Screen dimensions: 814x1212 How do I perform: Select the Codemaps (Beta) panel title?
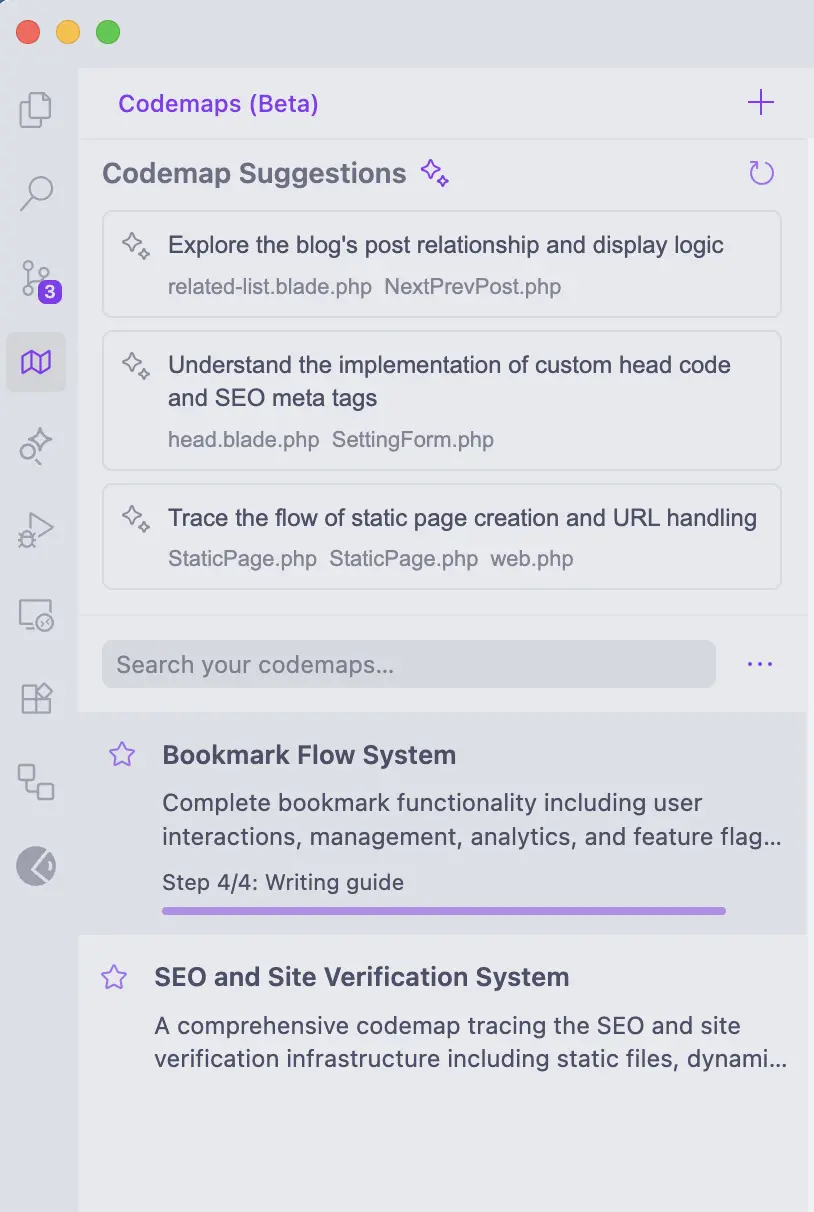(218, 104)
